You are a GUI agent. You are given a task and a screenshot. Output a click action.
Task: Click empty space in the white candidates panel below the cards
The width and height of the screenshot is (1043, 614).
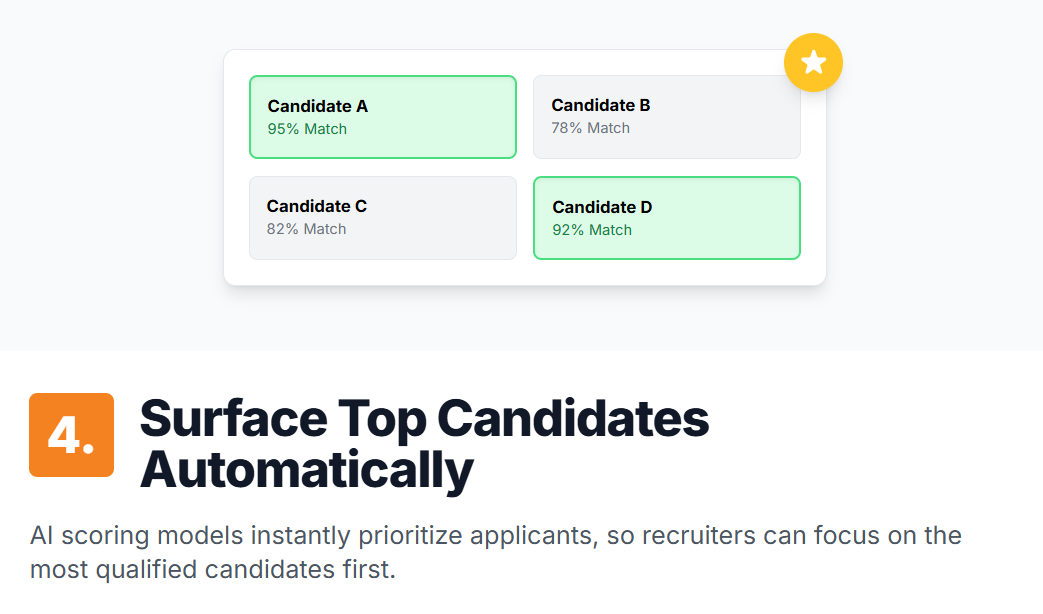pyautogui.click(x=525, y=273)
